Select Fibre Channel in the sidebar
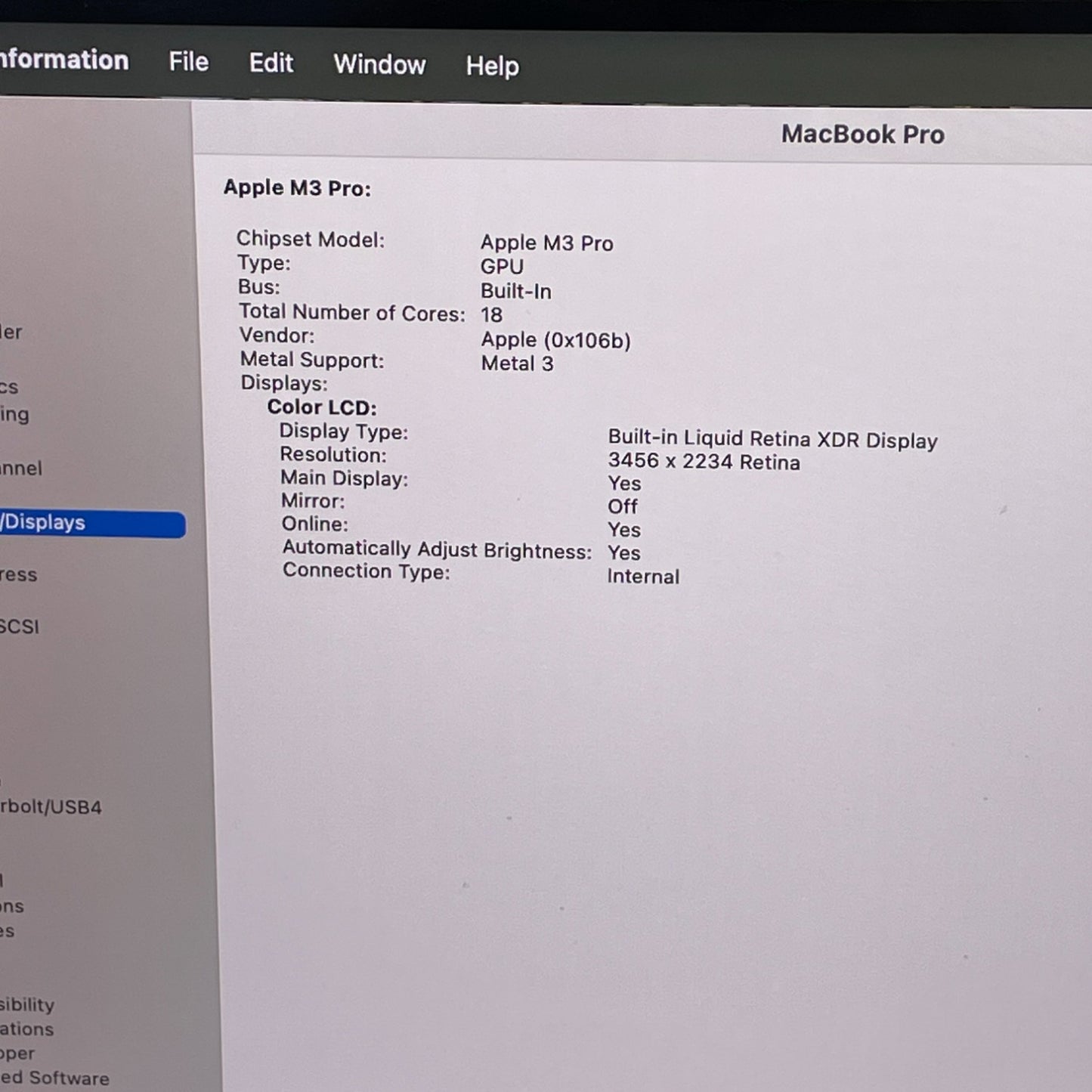Viewport: 1092px width, 1092px height. click(x=21, y=469)
